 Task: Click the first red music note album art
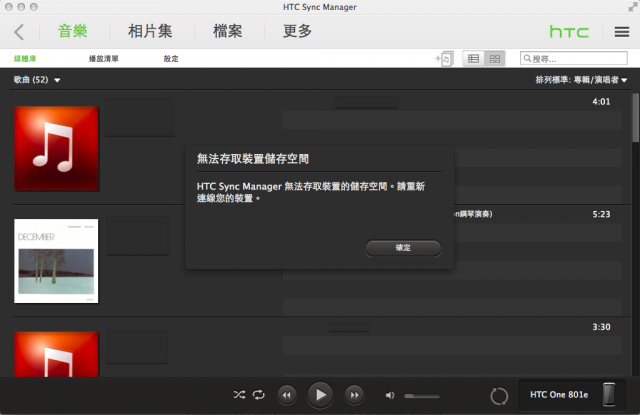tap(56, 149)
